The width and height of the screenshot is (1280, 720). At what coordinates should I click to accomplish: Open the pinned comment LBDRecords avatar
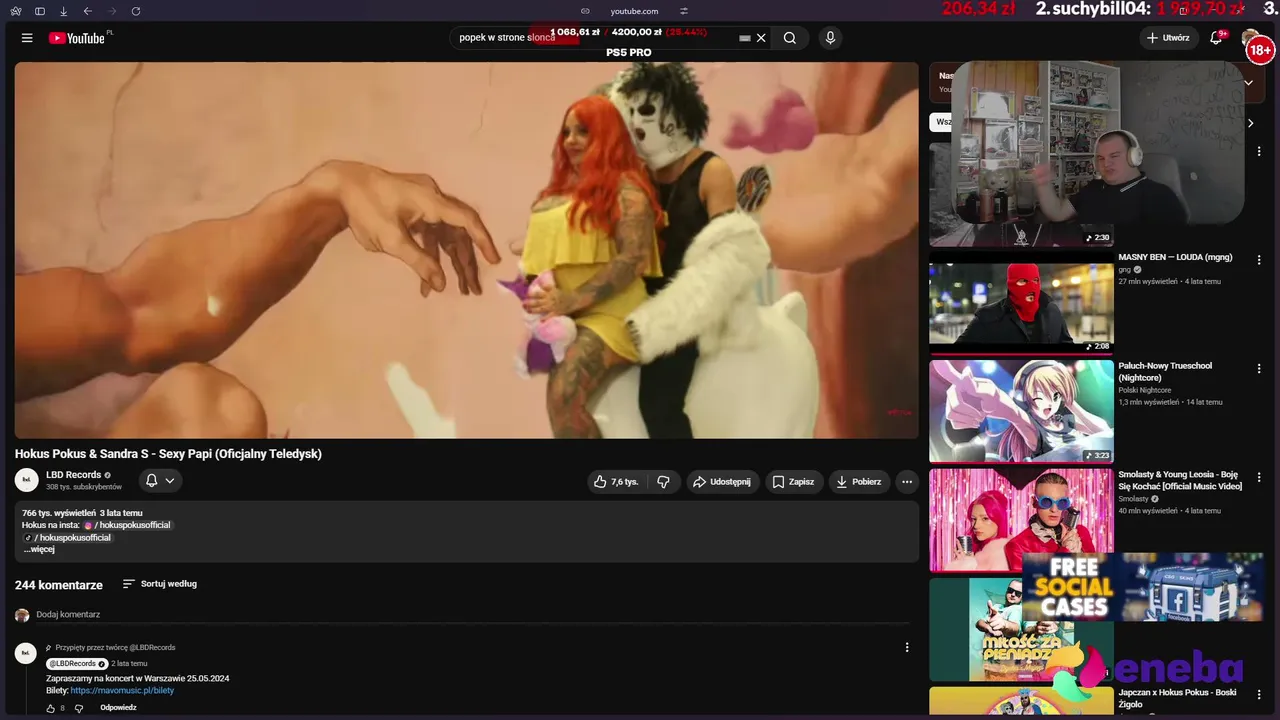(x=26, y=653)
